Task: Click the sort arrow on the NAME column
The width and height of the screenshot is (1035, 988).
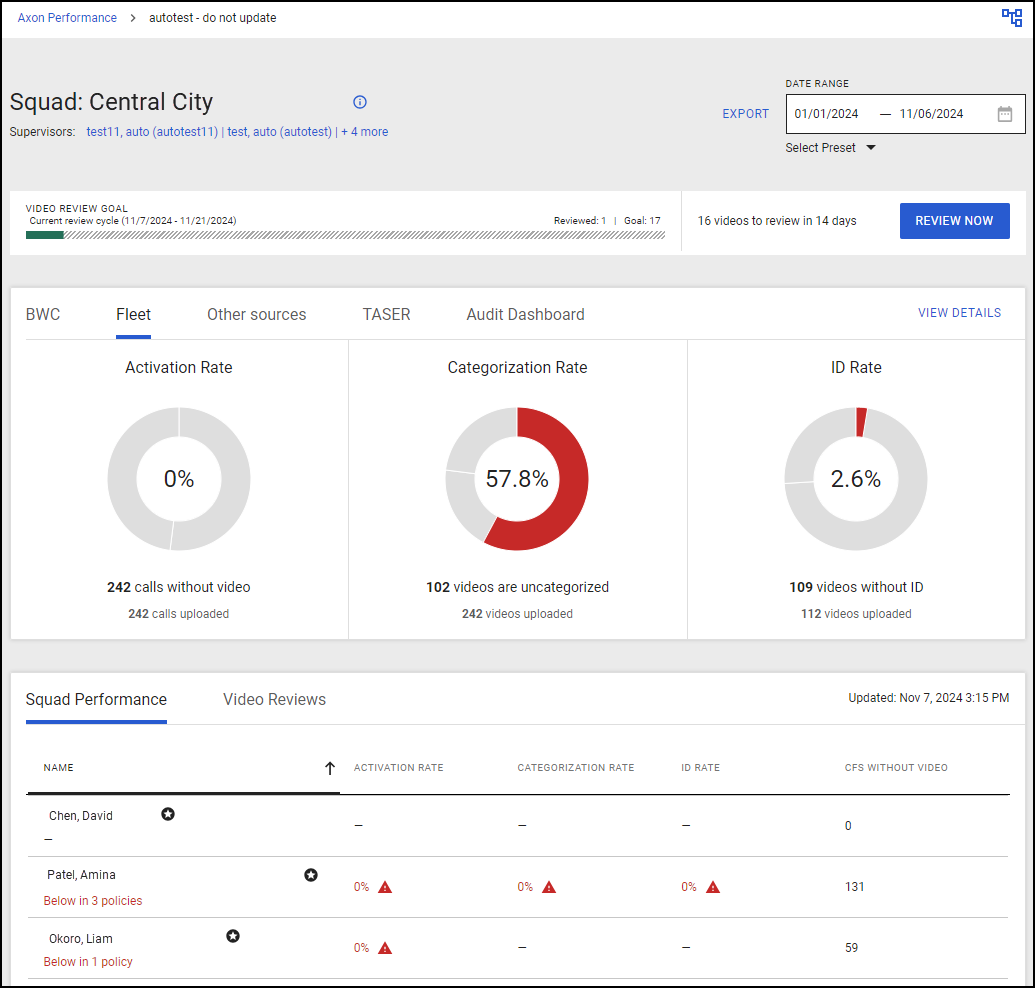Action: [330, 768]
